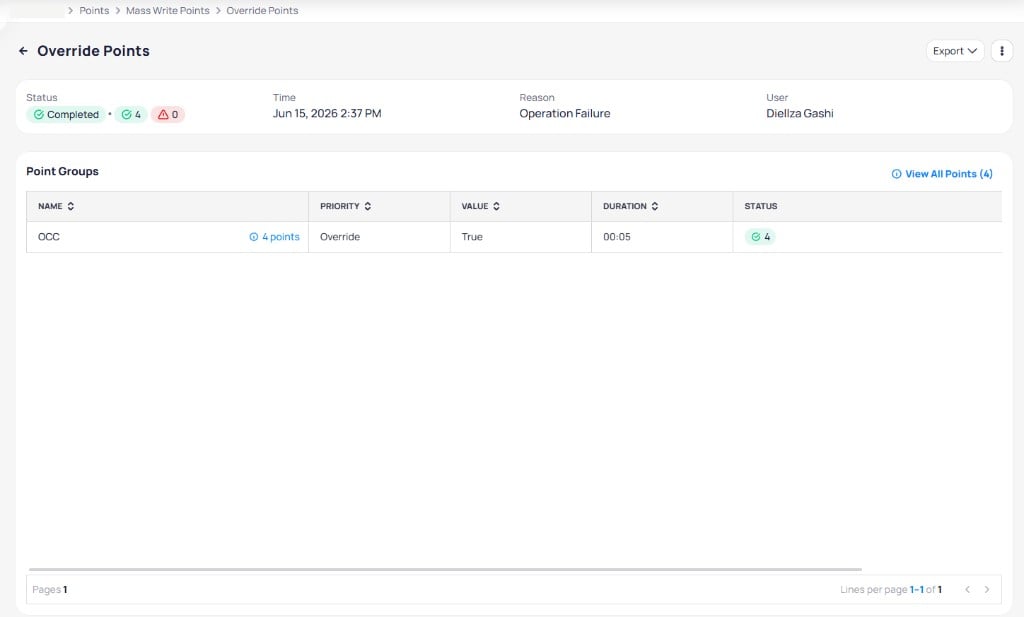The height and width of the screenshot is (617, 1024).
Task: Click the Status column header
Action: coord(761,206)
